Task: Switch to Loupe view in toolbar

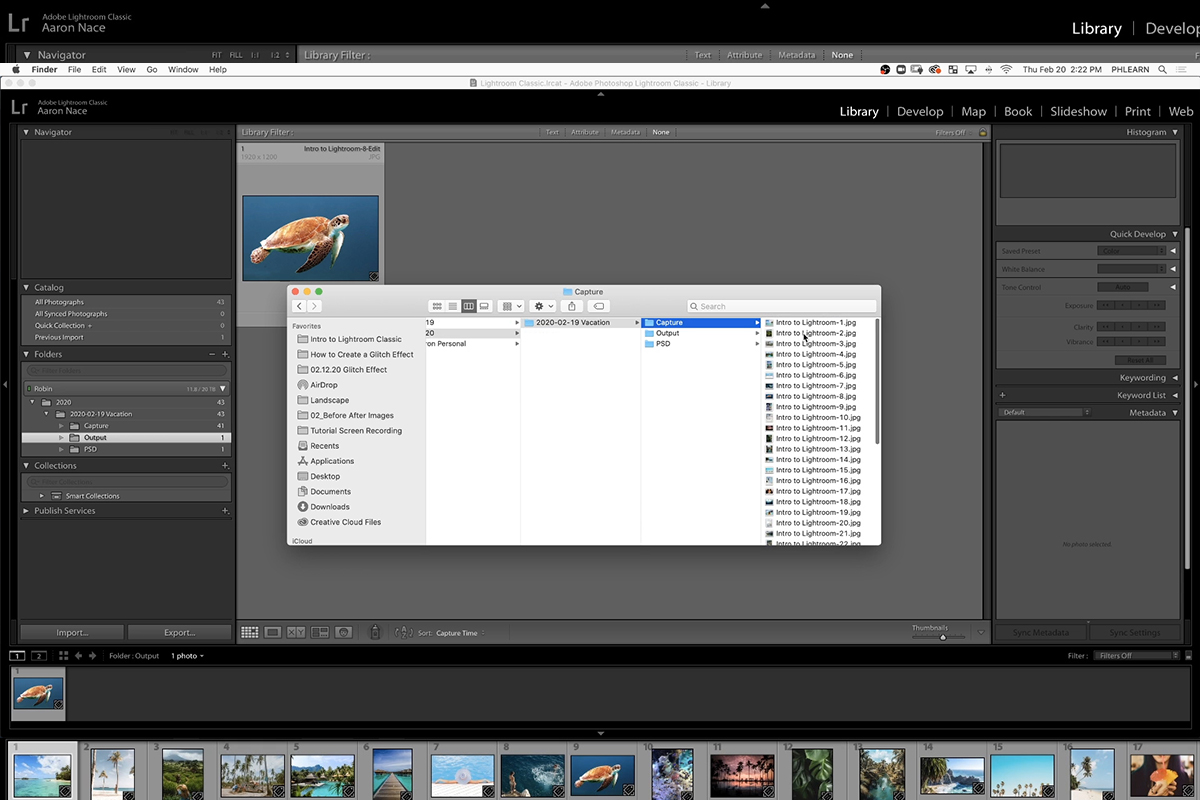Action: click(x=273, y=632)
